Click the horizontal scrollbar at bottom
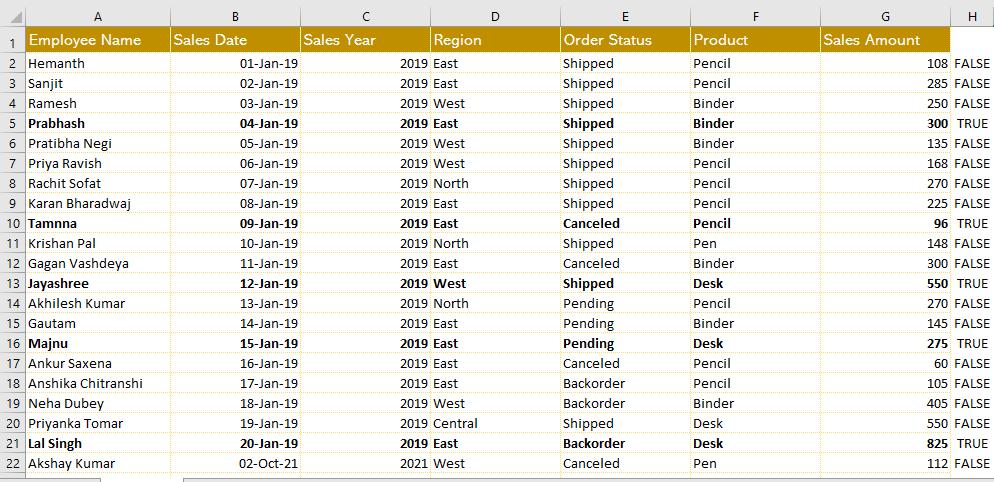This screenshot has width=994, height=482. coord(588,479)
